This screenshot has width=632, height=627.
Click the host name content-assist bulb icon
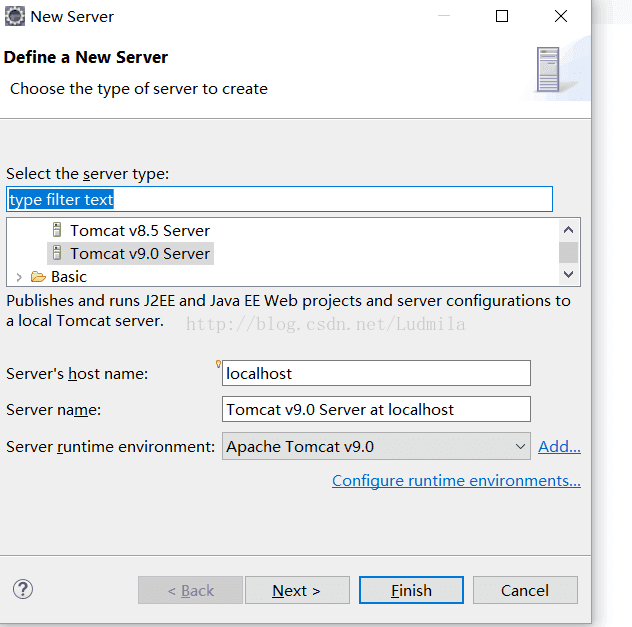click(218, 364)
